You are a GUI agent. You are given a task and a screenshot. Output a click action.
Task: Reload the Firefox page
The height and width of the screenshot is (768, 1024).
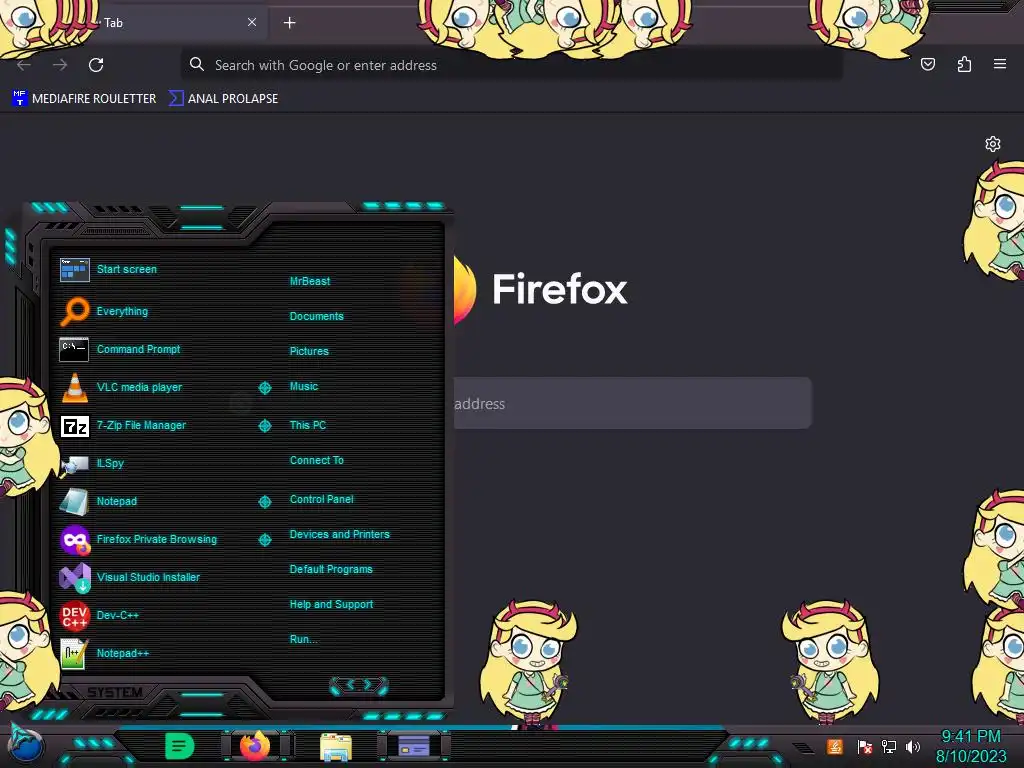click(x=96, y=65)
